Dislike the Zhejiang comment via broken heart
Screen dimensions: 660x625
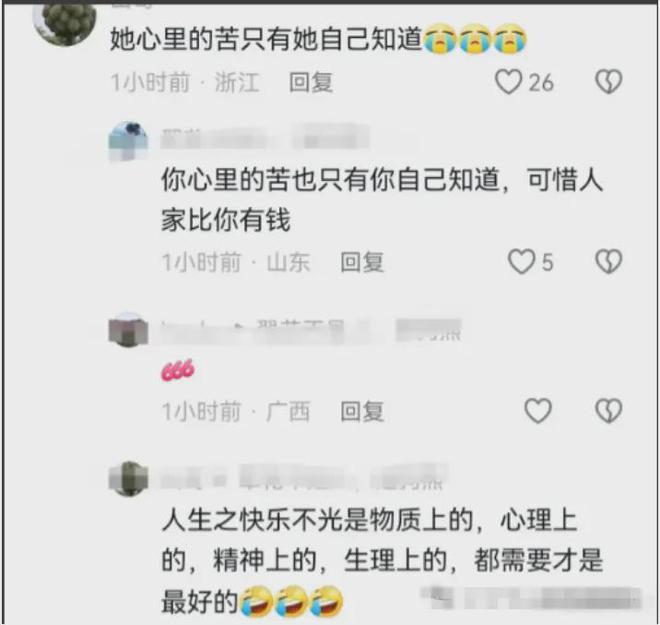point(608,82)
